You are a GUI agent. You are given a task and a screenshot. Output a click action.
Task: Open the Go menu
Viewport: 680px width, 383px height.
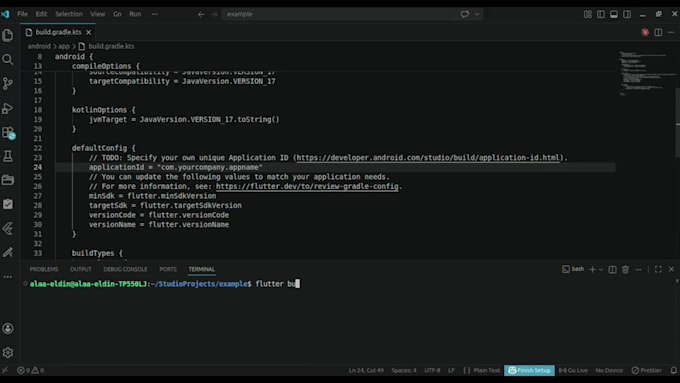coord(117,14)
